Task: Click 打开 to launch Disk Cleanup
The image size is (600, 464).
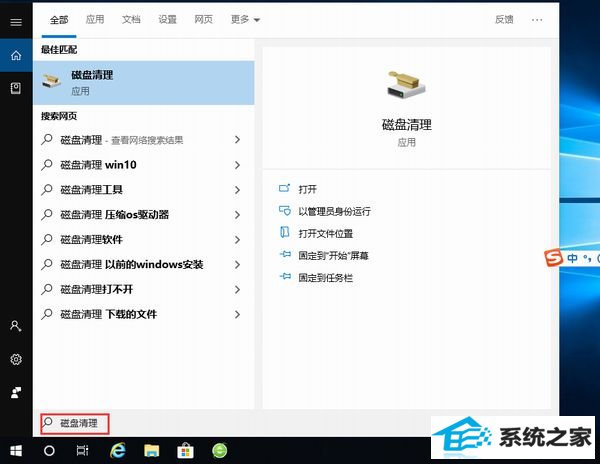Action: [x=308, y=189]
